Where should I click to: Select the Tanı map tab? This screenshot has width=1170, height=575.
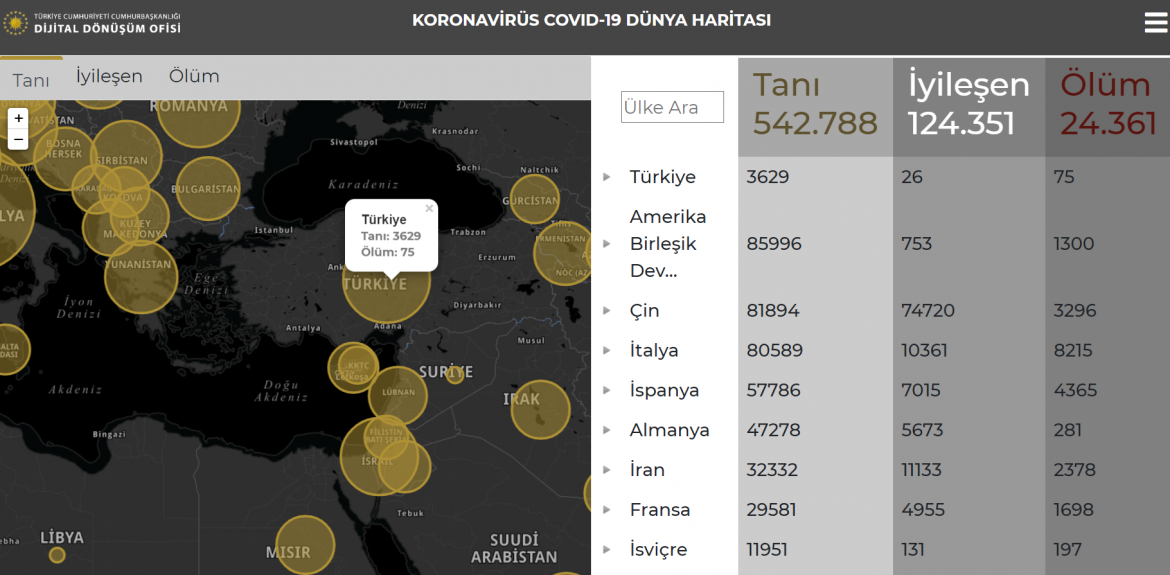tap(31, 80)
